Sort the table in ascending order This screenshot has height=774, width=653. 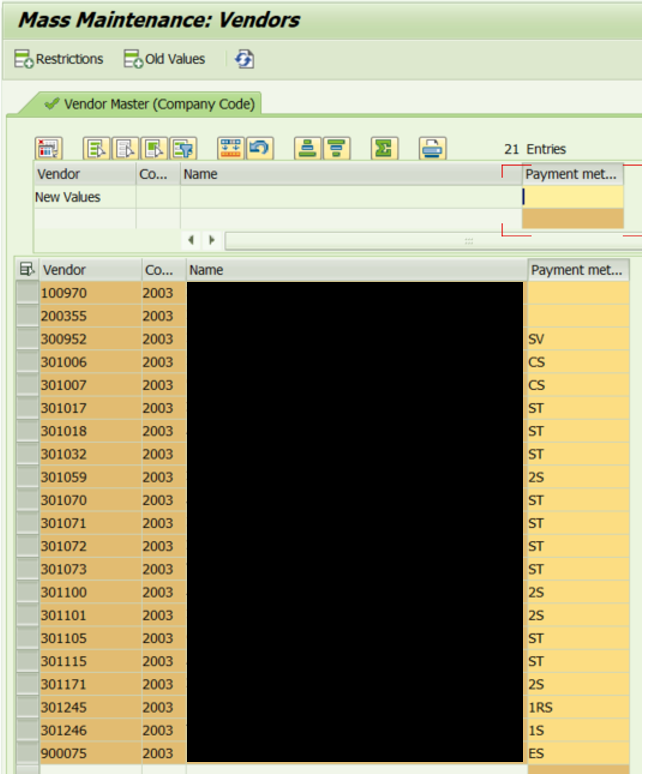point(308,149)
